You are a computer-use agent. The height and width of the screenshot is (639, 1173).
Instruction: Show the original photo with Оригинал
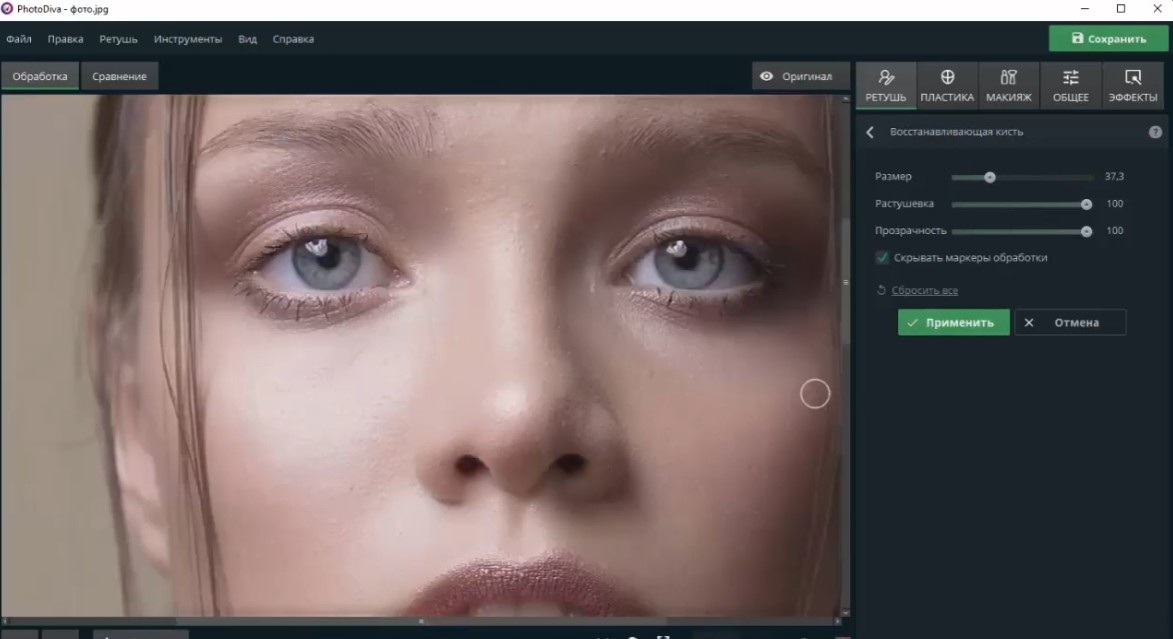(x=800, y=76)
